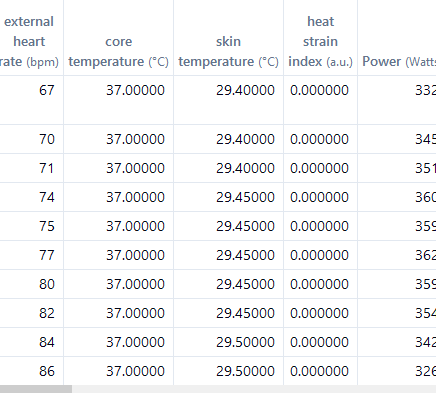Click heat strain index 0.000000 in the 71 bpm row
This screenshot has width=436, height=393.
[319, 168]
